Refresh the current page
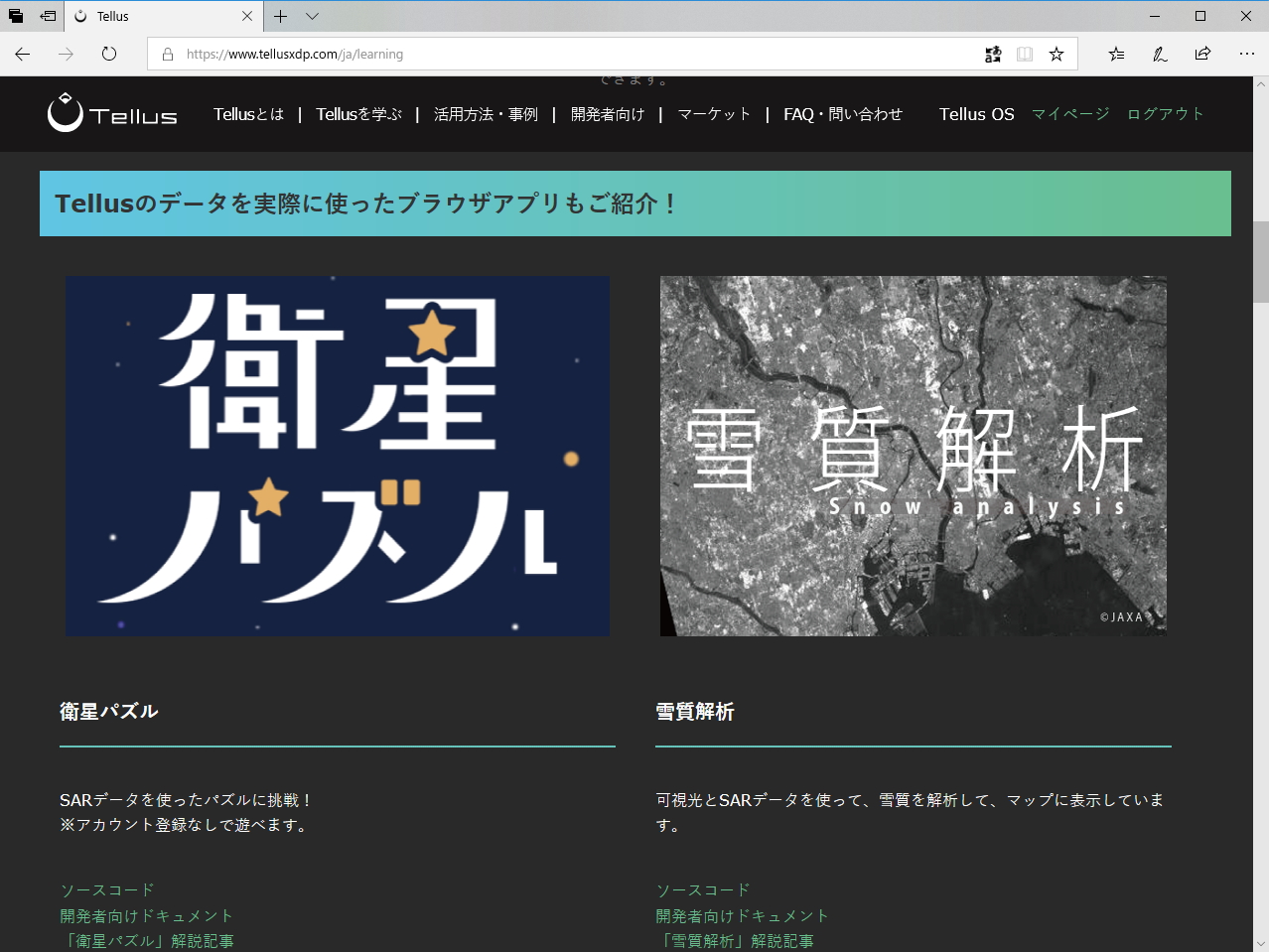This screenshot has height=952, width=1269. (107, 54)
